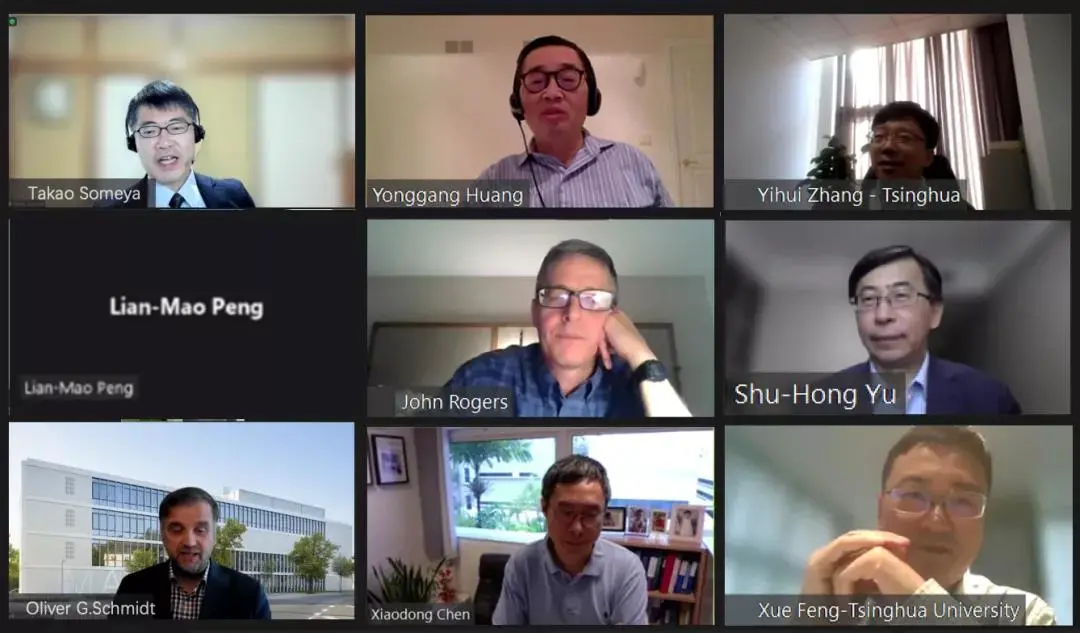
Task: Select Yonggang Huang's video tile
Action: (x=539, y=112)
